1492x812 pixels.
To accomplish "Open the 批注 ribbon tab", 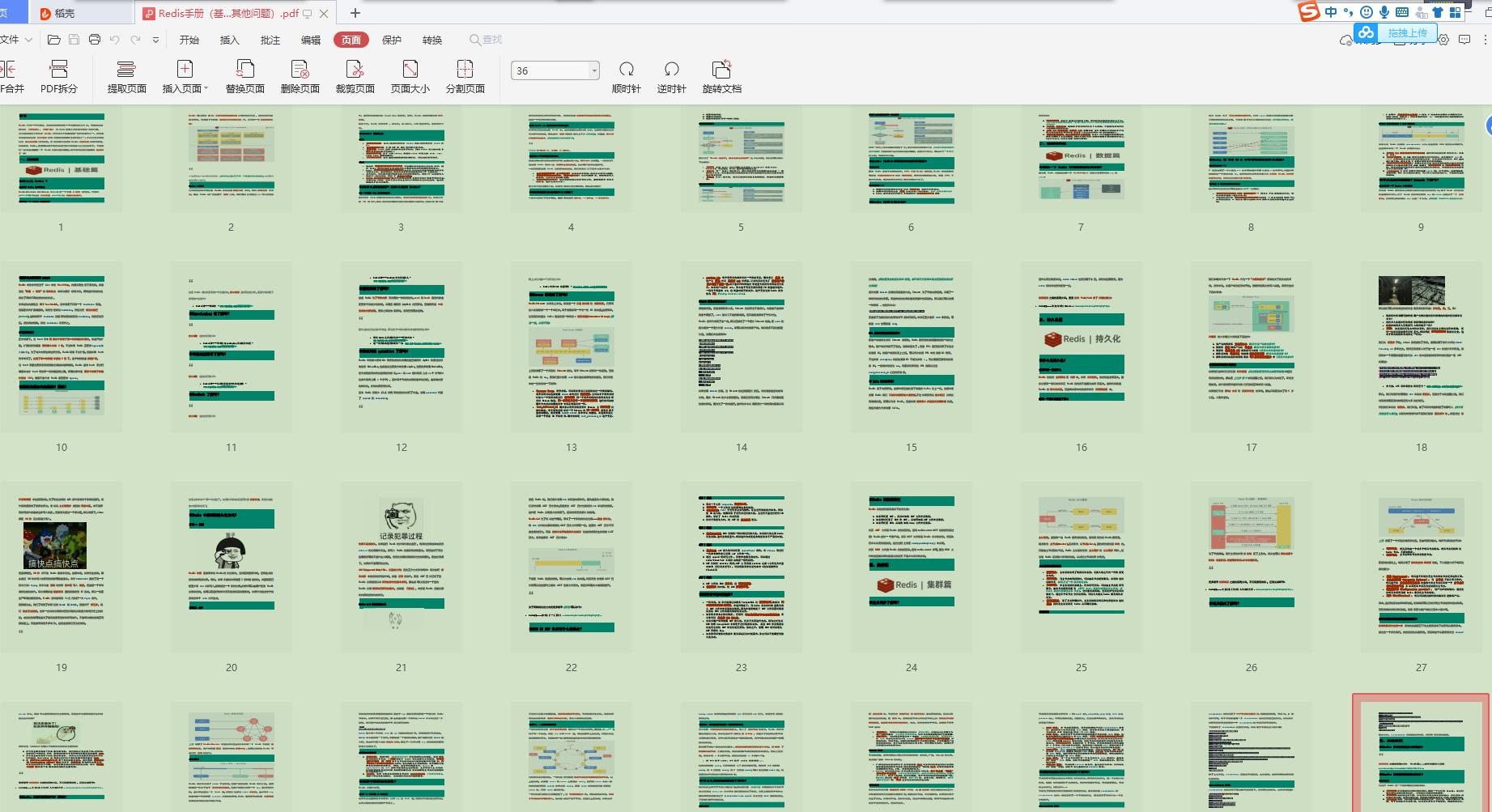I will [270, 40].
